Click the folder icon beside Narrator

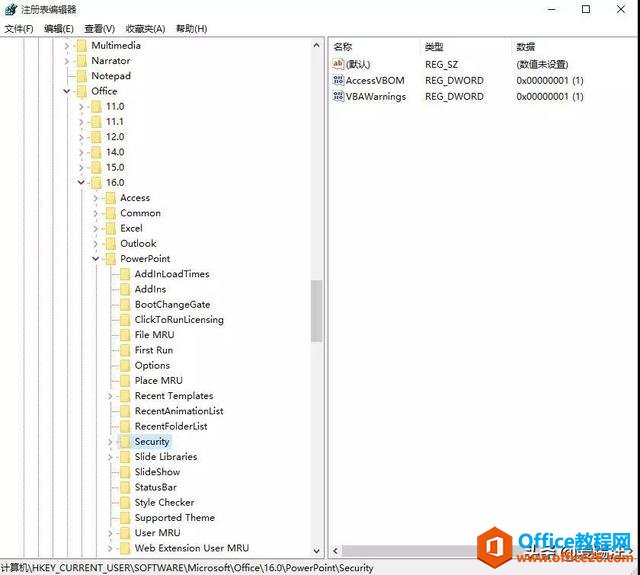(82, 61)
